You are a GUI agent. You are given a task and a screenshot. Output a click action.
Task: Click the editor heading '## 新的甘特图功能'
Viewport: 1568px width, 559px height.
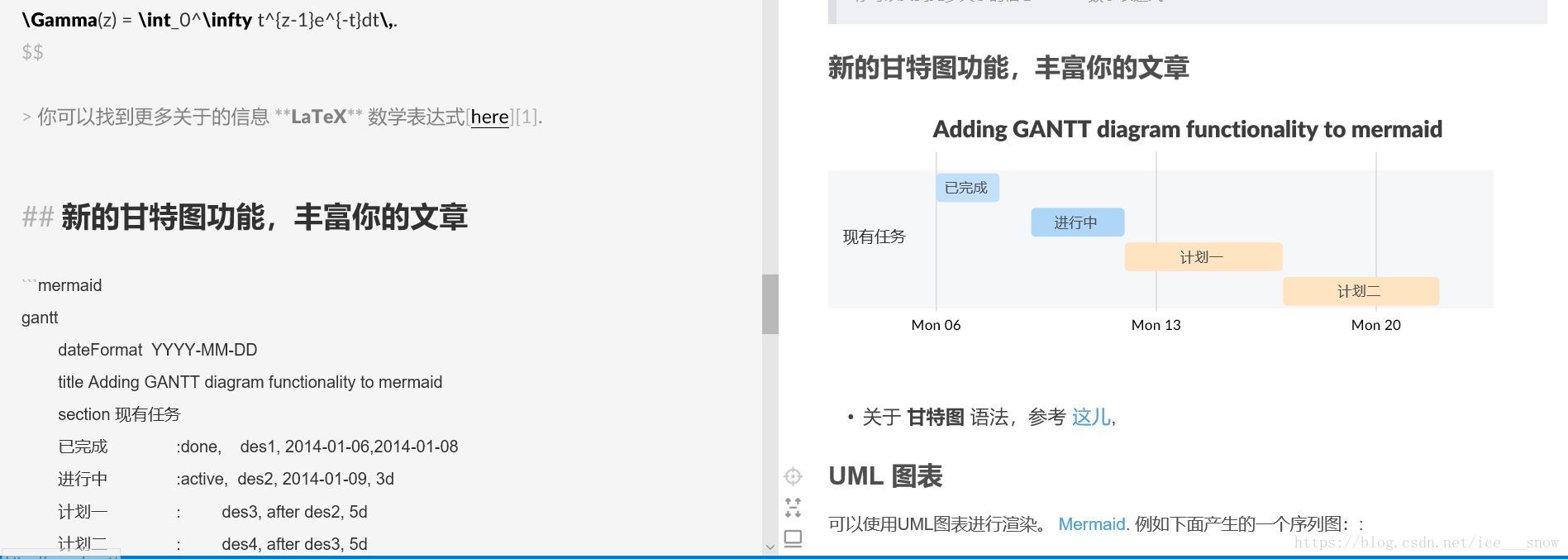[x=245, y=217]
